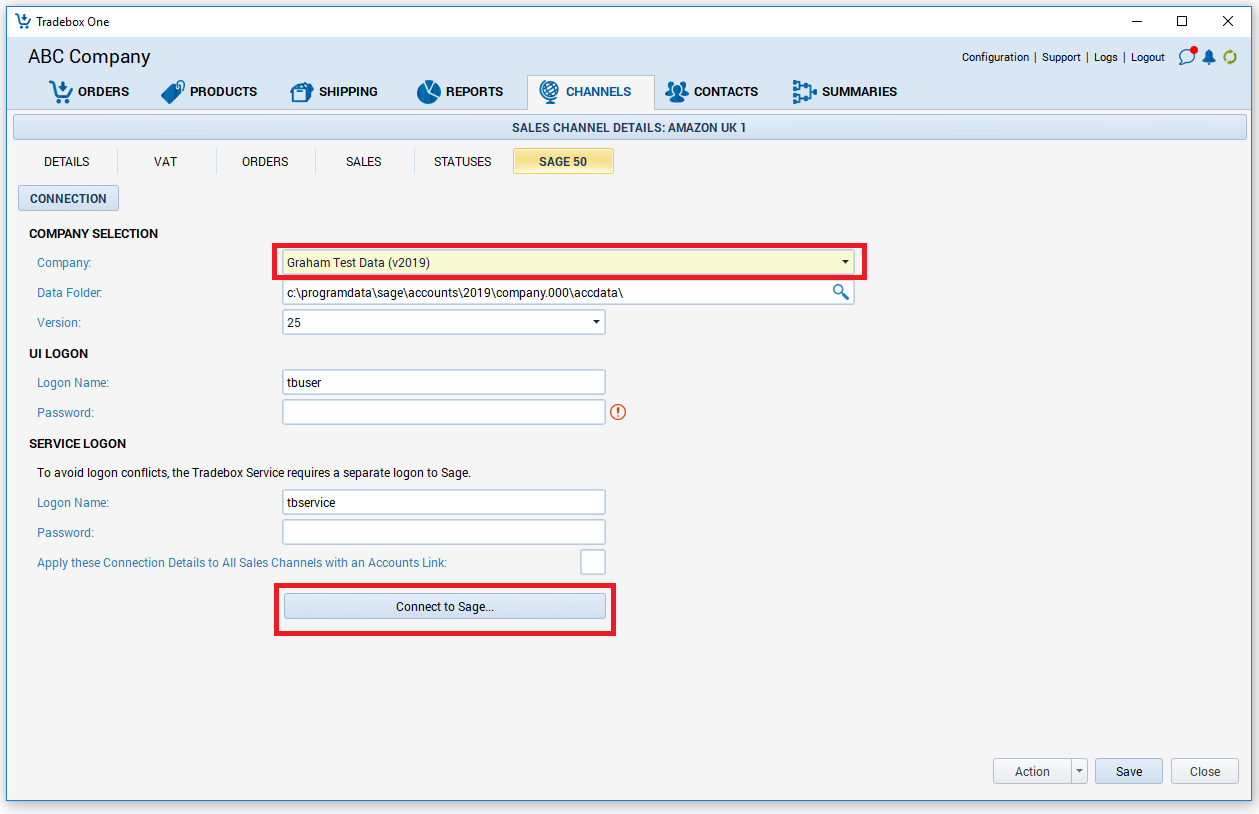This screenshot has width=1259, height=814.
Task: Browse data folder with magnifier icon
Action: point(841,292)
